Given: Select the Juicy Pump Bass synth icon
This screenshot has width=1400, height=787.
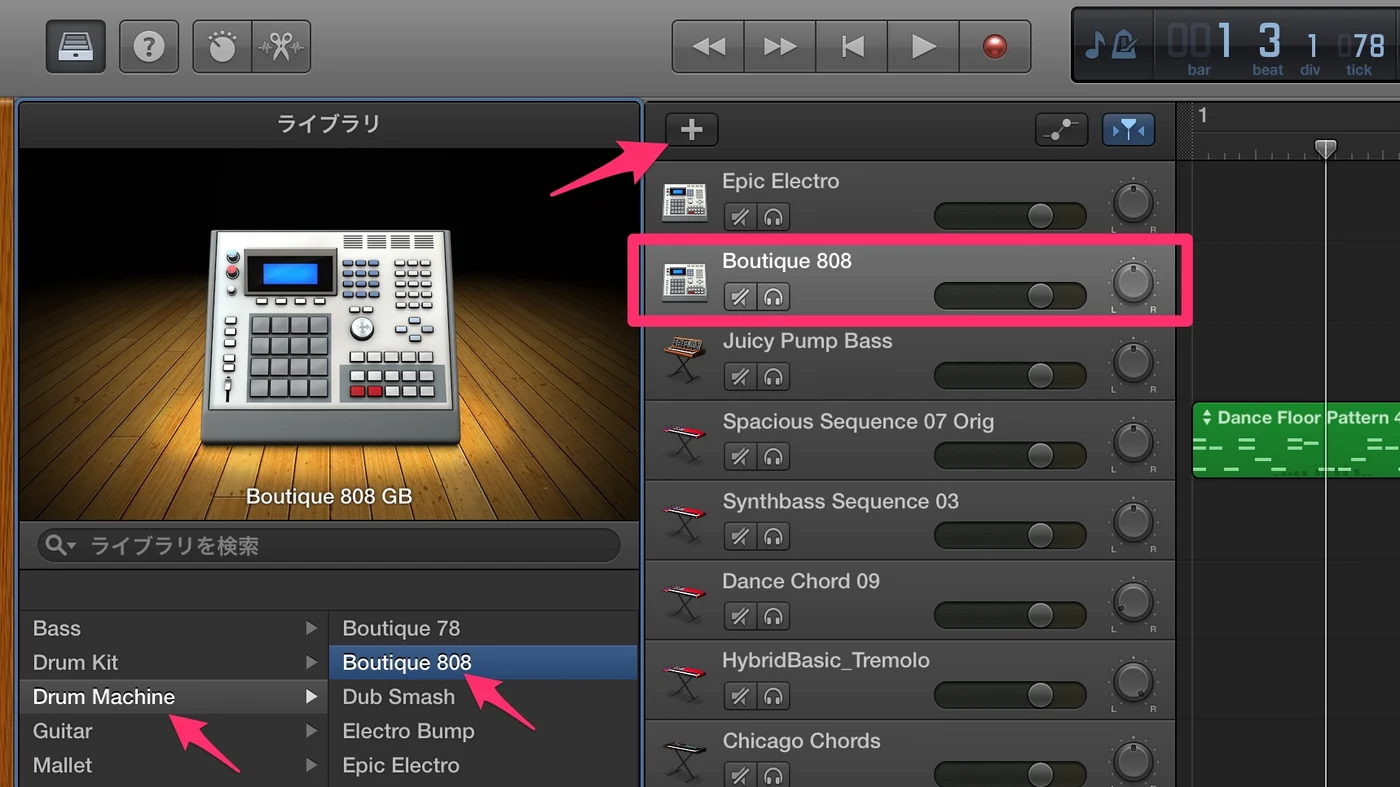Looking at the screenshot, I should coord(684,360).
